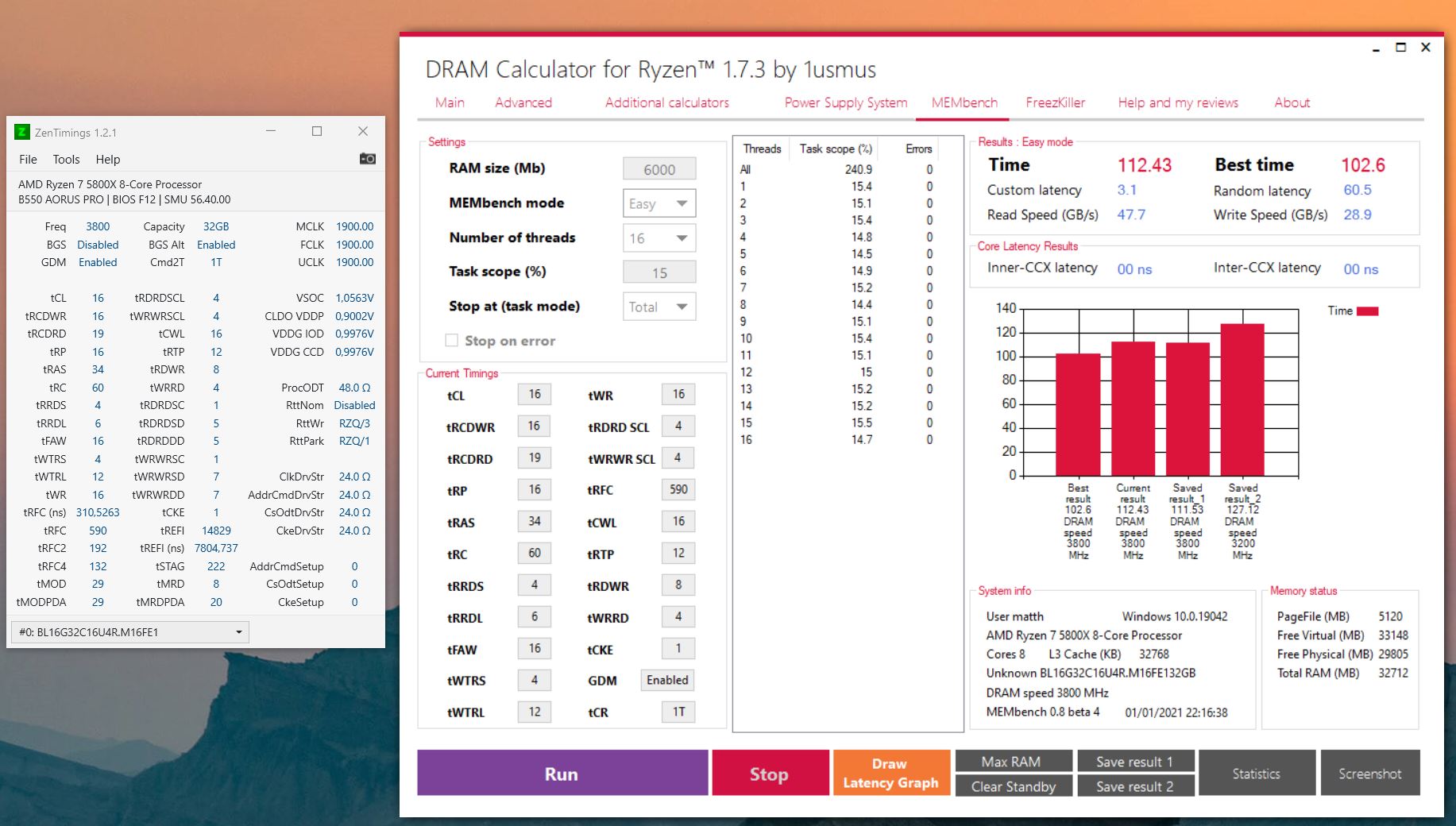
Task: Click the Draw Latency Graph button
Action: pyautogui.click(x=891, y=773)
